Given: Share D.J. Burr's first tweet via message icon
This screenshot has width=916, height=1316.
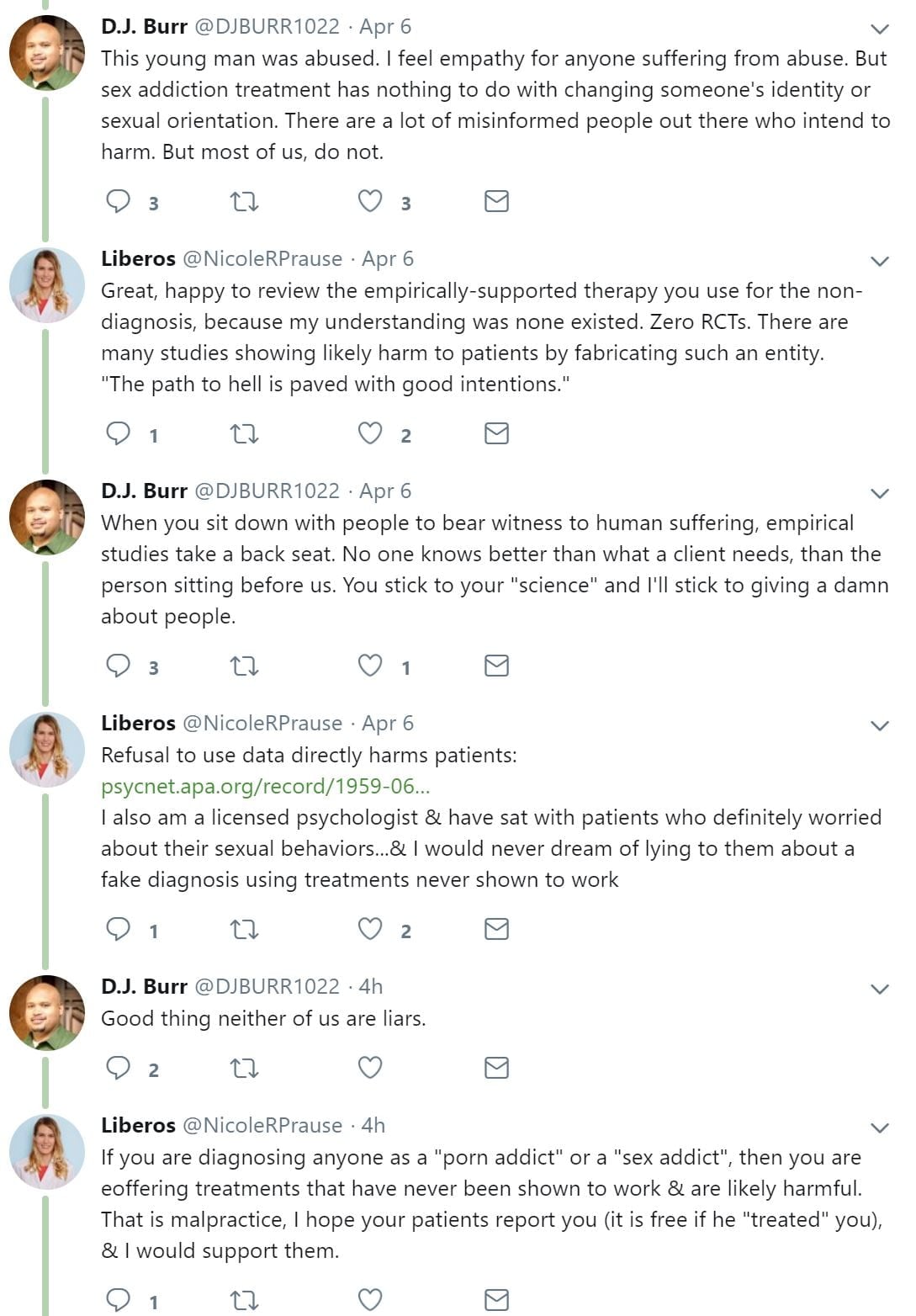Looking at the screenshot, I should pos(496,201).
